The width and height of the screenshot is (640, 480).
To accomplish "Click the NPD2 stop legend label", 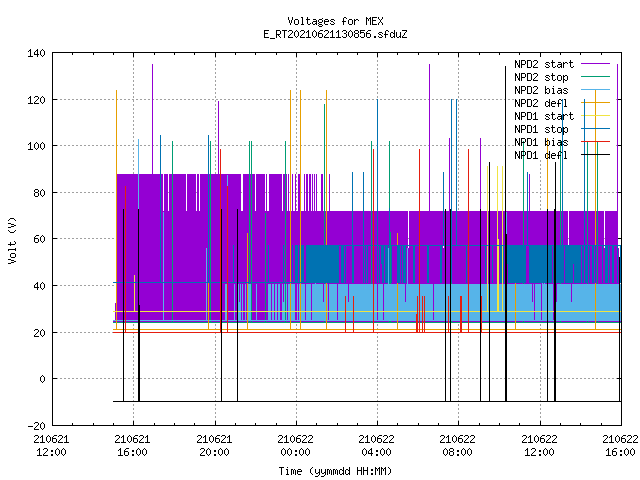I will [x=541, y=77].
